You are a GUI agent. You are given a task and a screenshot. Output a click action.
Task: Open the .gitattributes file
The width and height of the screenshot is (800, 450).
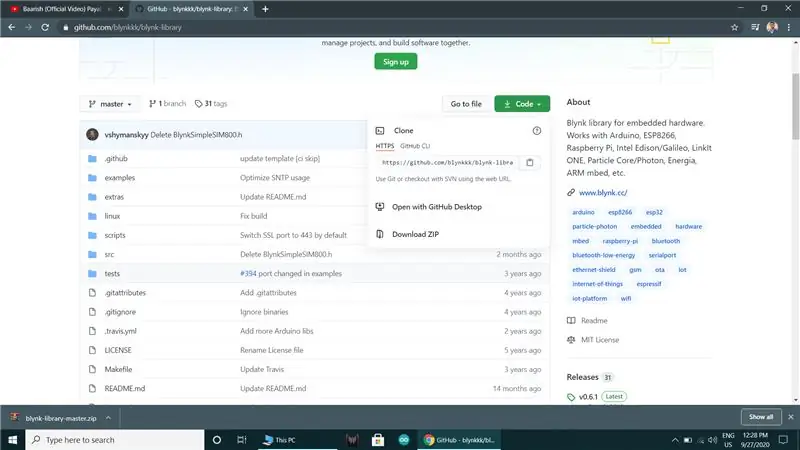(x=125, y=293)
